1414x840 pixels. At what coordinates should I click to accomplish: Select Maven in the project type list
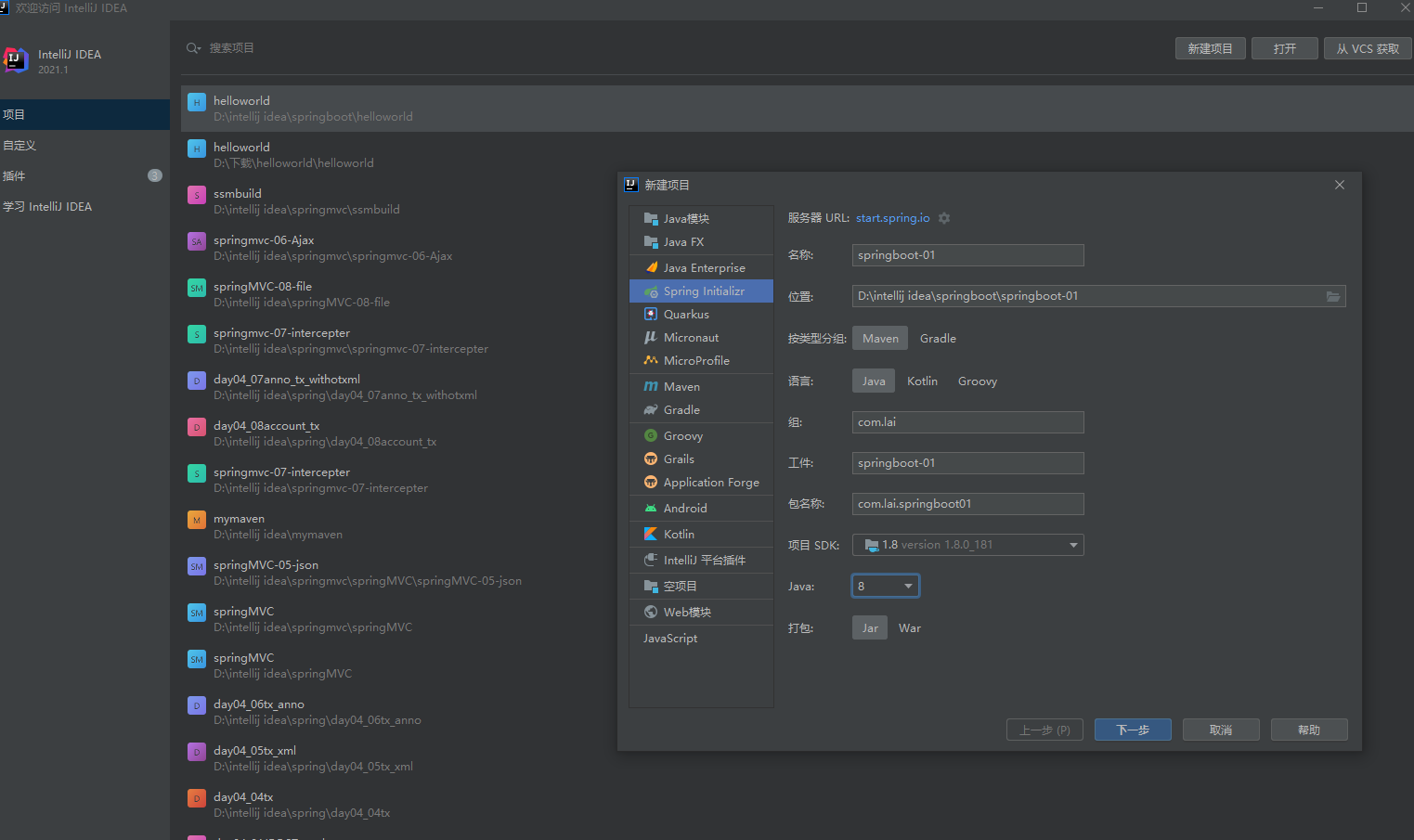(701, 387)
